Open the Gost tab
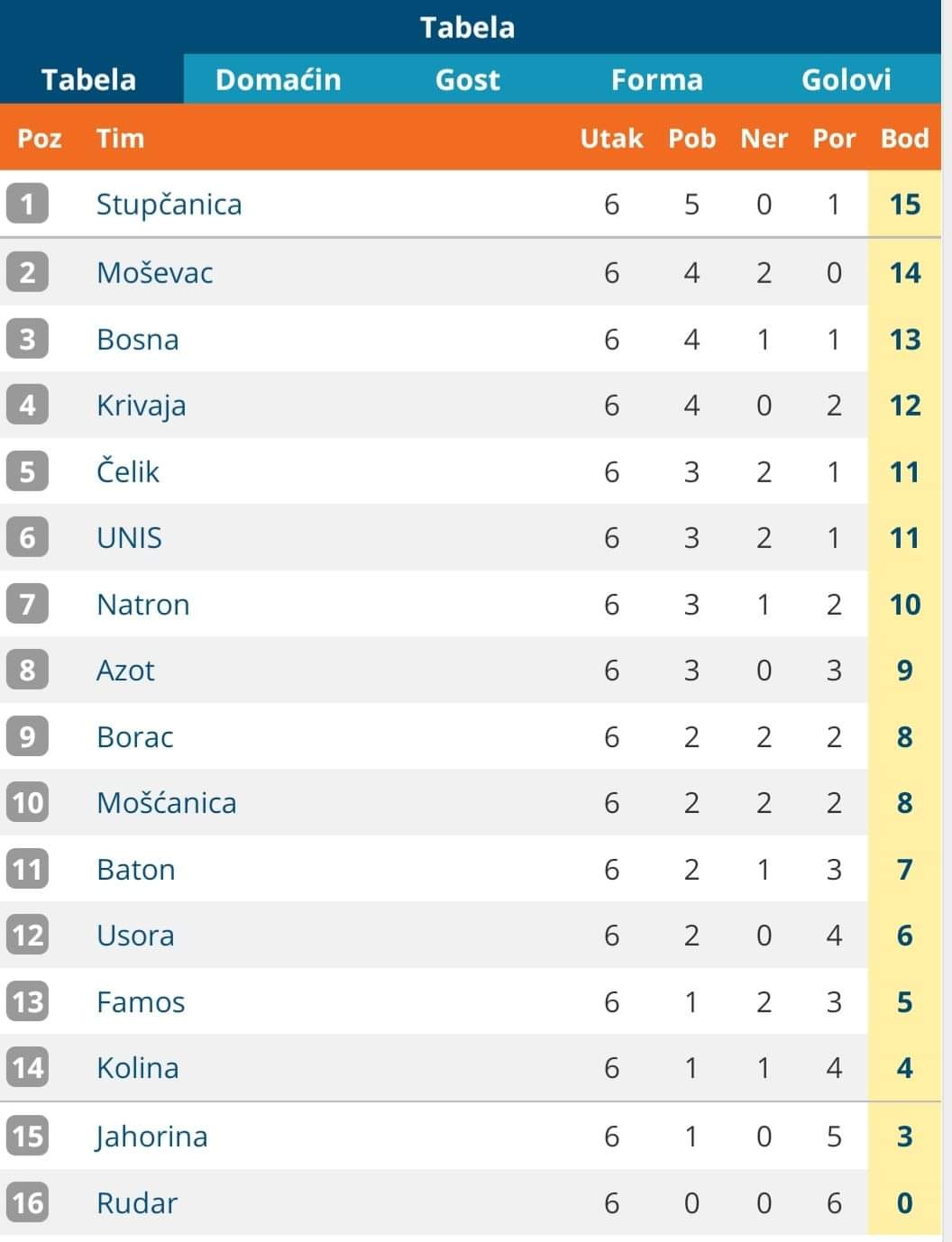 click(467, 79)
